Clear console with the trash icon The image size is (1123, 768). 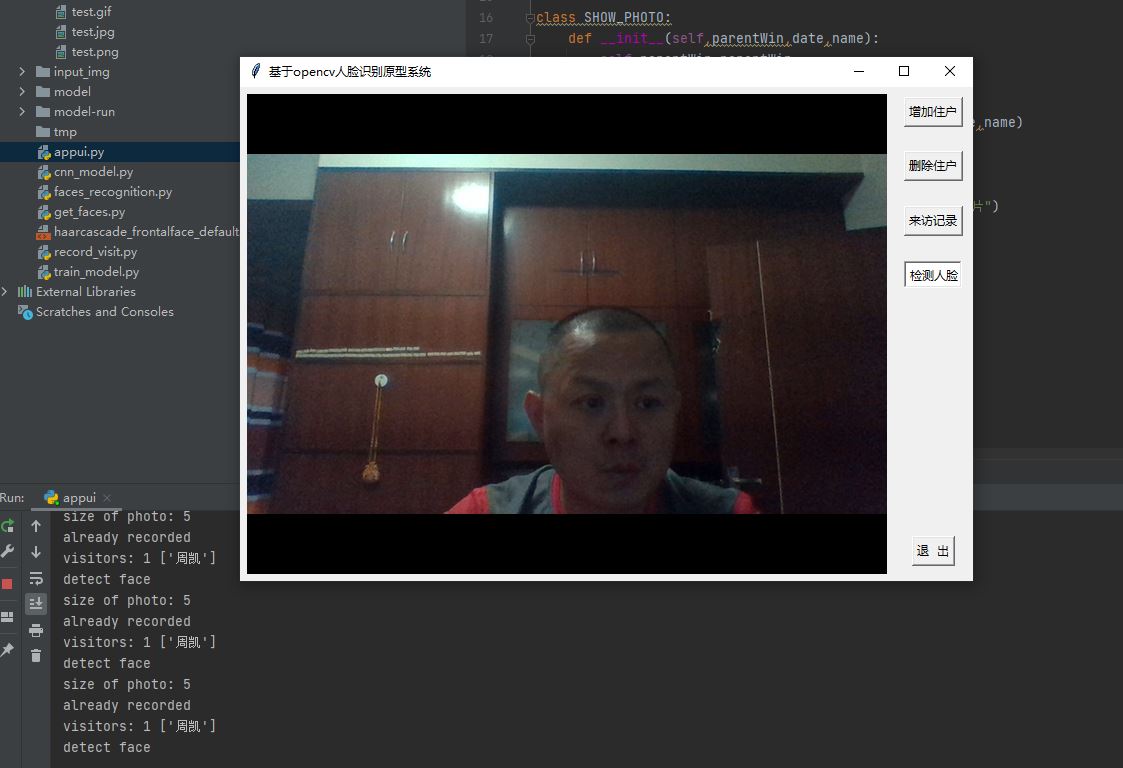(x=36, y=656)
